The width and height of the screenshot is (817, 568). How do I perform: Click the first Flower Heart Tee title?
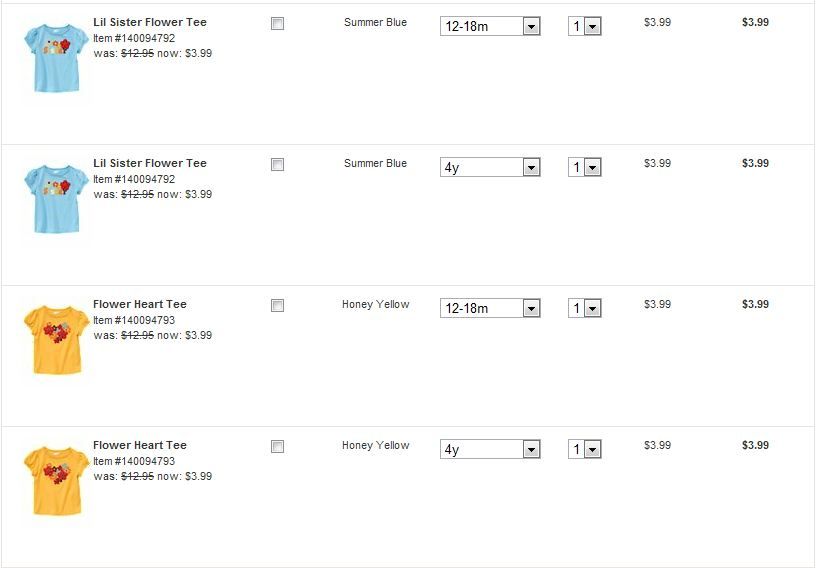coord(140,304)
